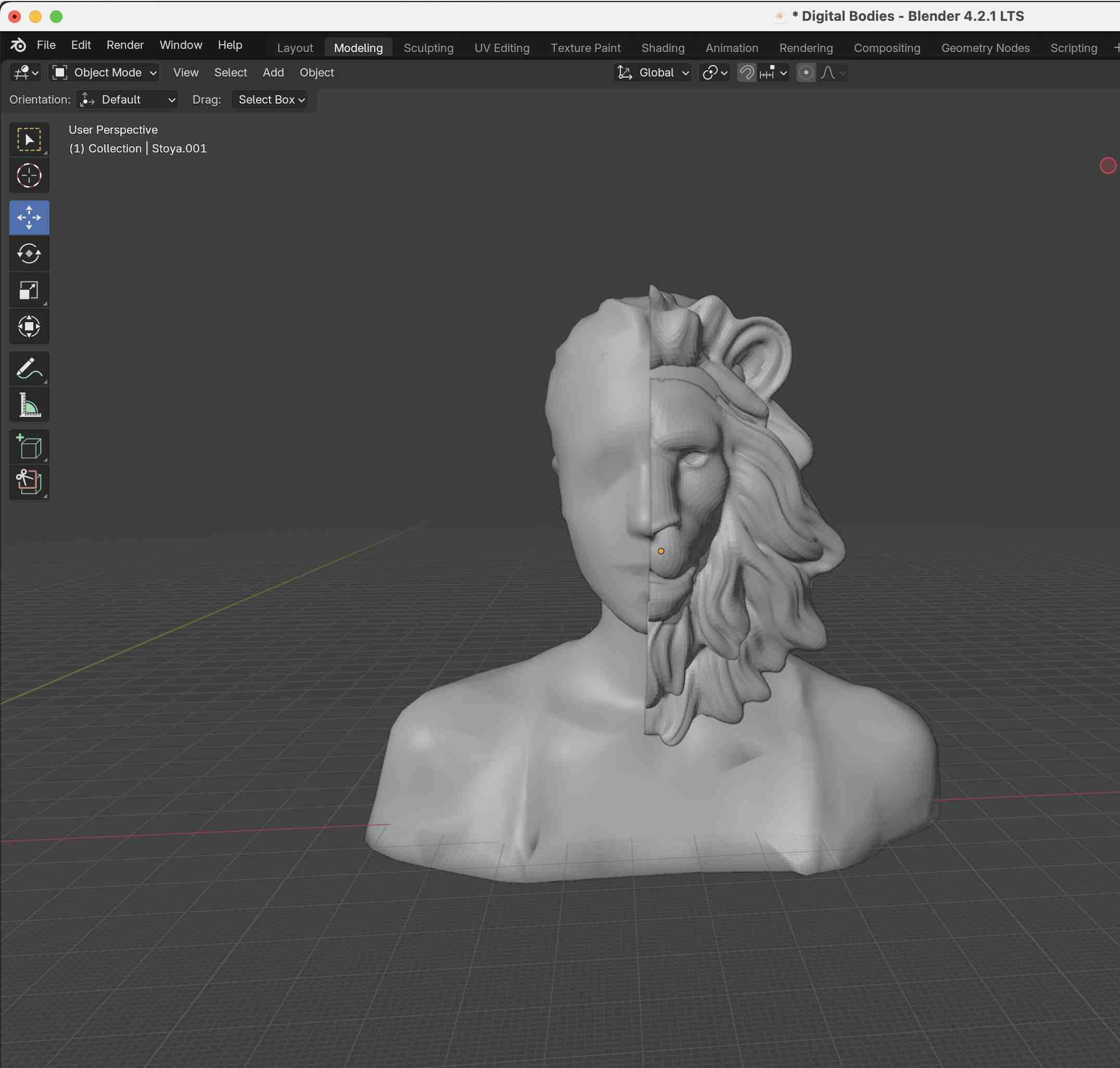This screenshot has width=1120, height=1068.
Task: Switch to the Shading workspace tab
Action: click(663, 48)
